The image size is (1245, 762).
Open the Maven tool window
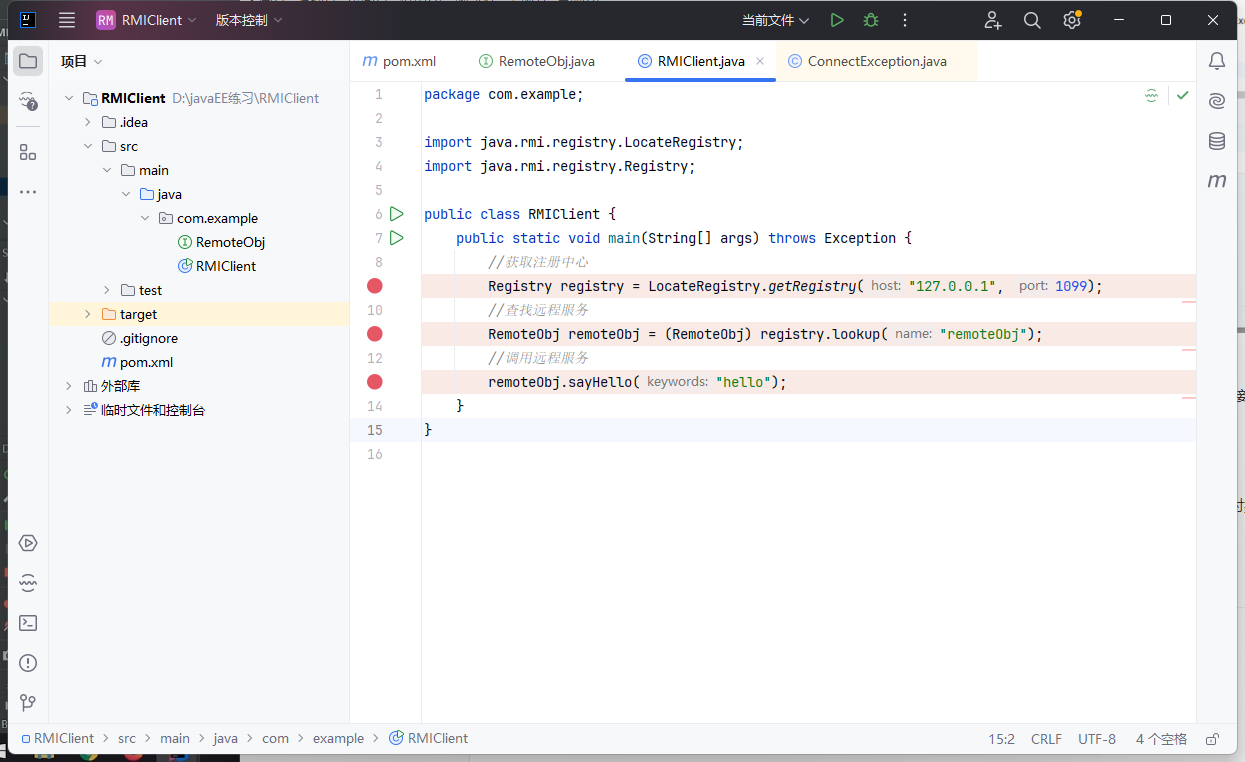[1217, 181]
